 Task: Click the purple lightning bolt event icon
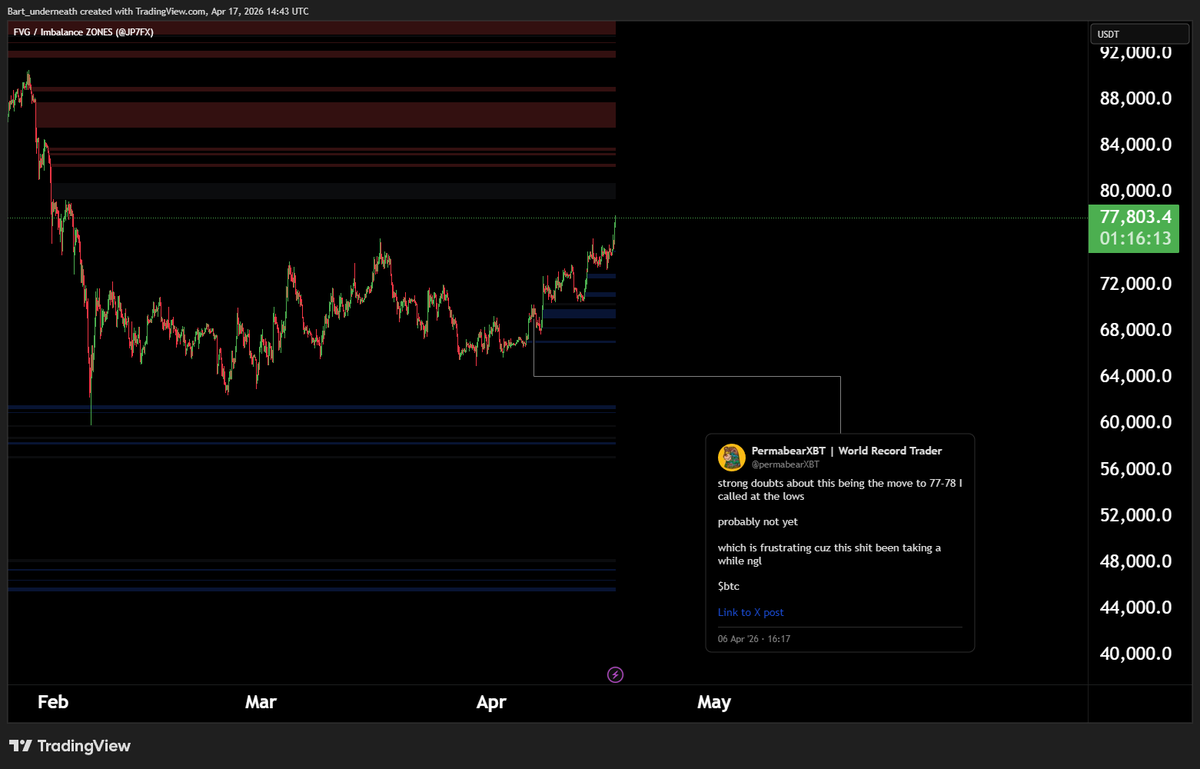pyautogui.click(x=616, y=675)
